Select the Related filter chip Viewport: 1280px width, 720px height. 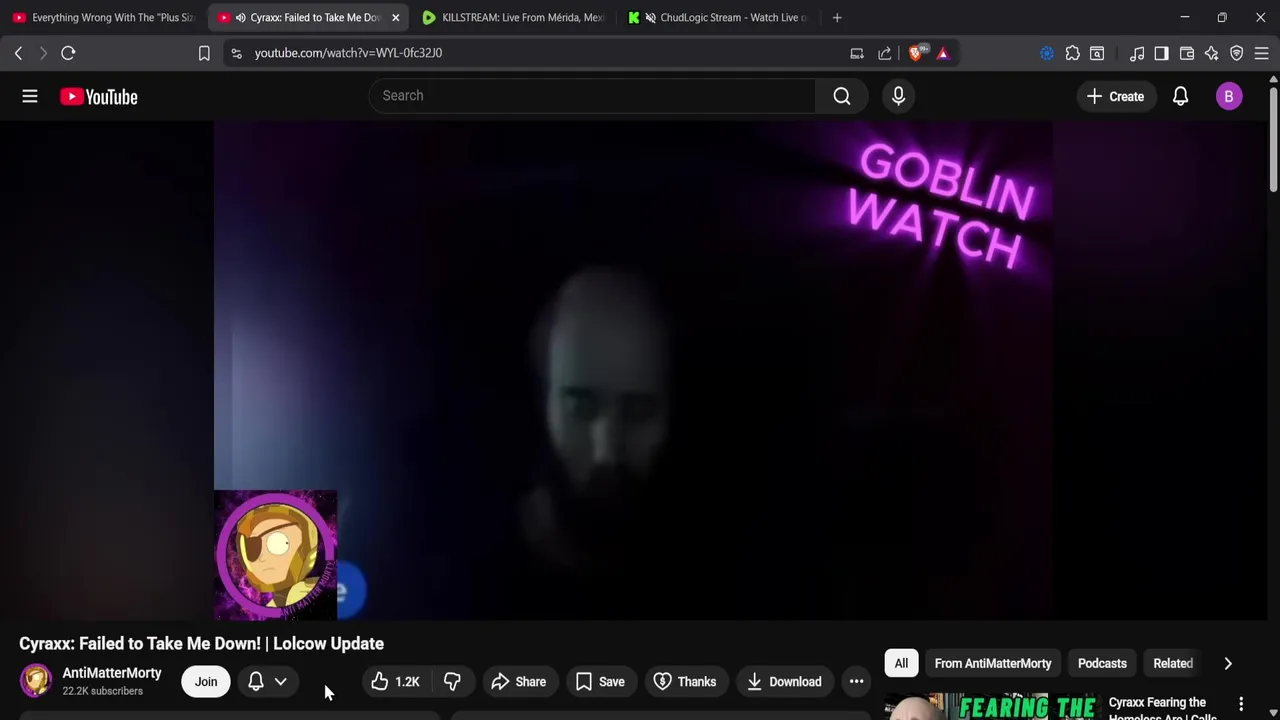[x=1173, y=663]
